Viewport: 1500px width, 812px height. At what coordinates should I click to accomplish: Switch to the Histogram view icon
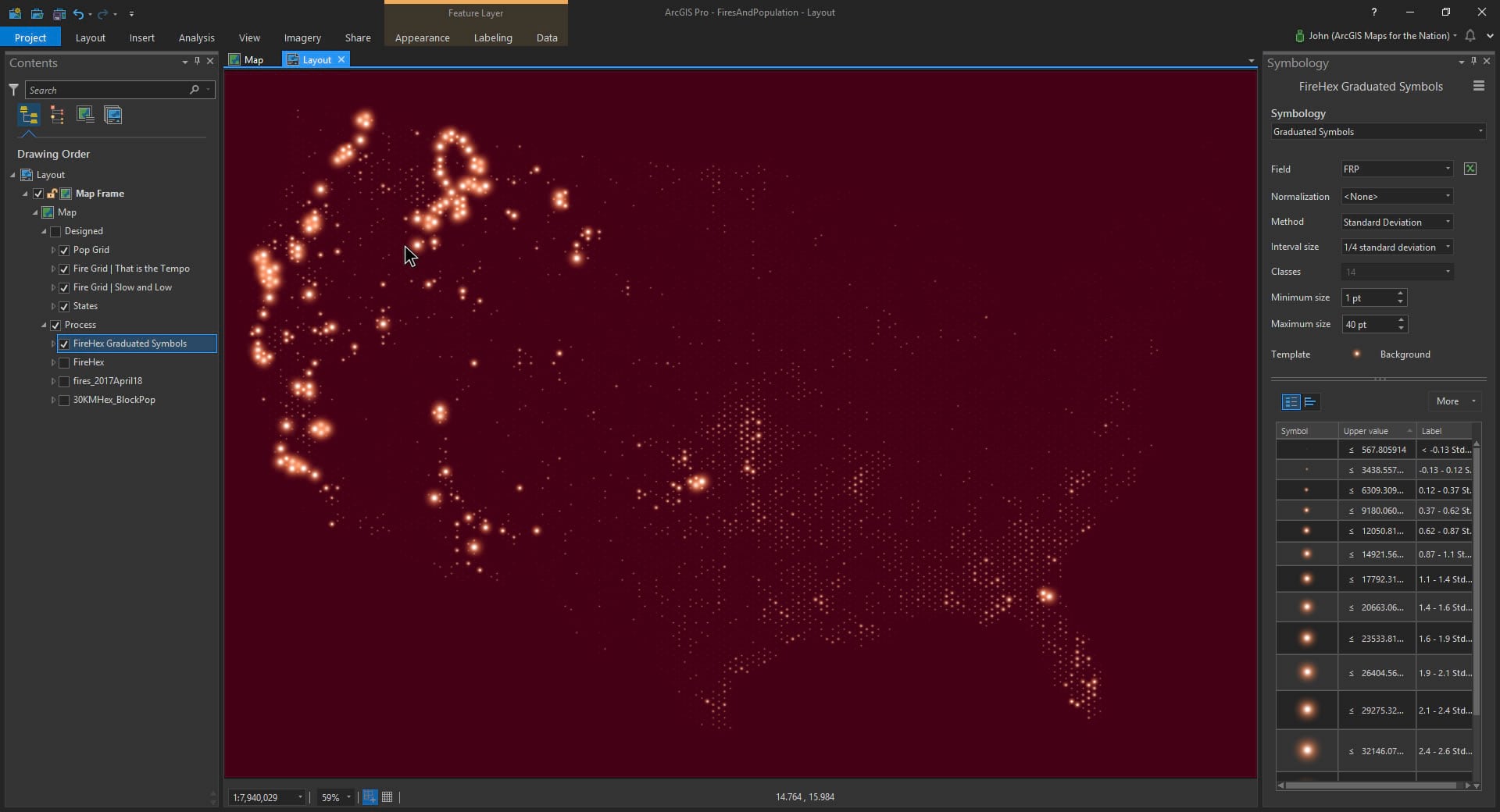1310,402
